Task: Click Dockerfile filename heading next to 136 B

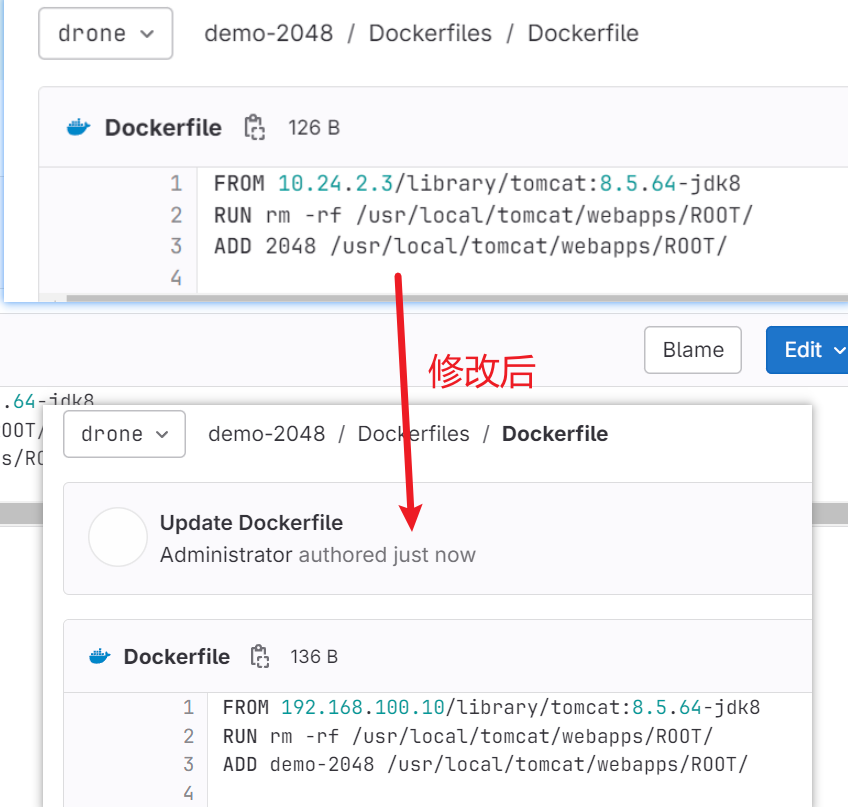Action: [x=177, y=657]
